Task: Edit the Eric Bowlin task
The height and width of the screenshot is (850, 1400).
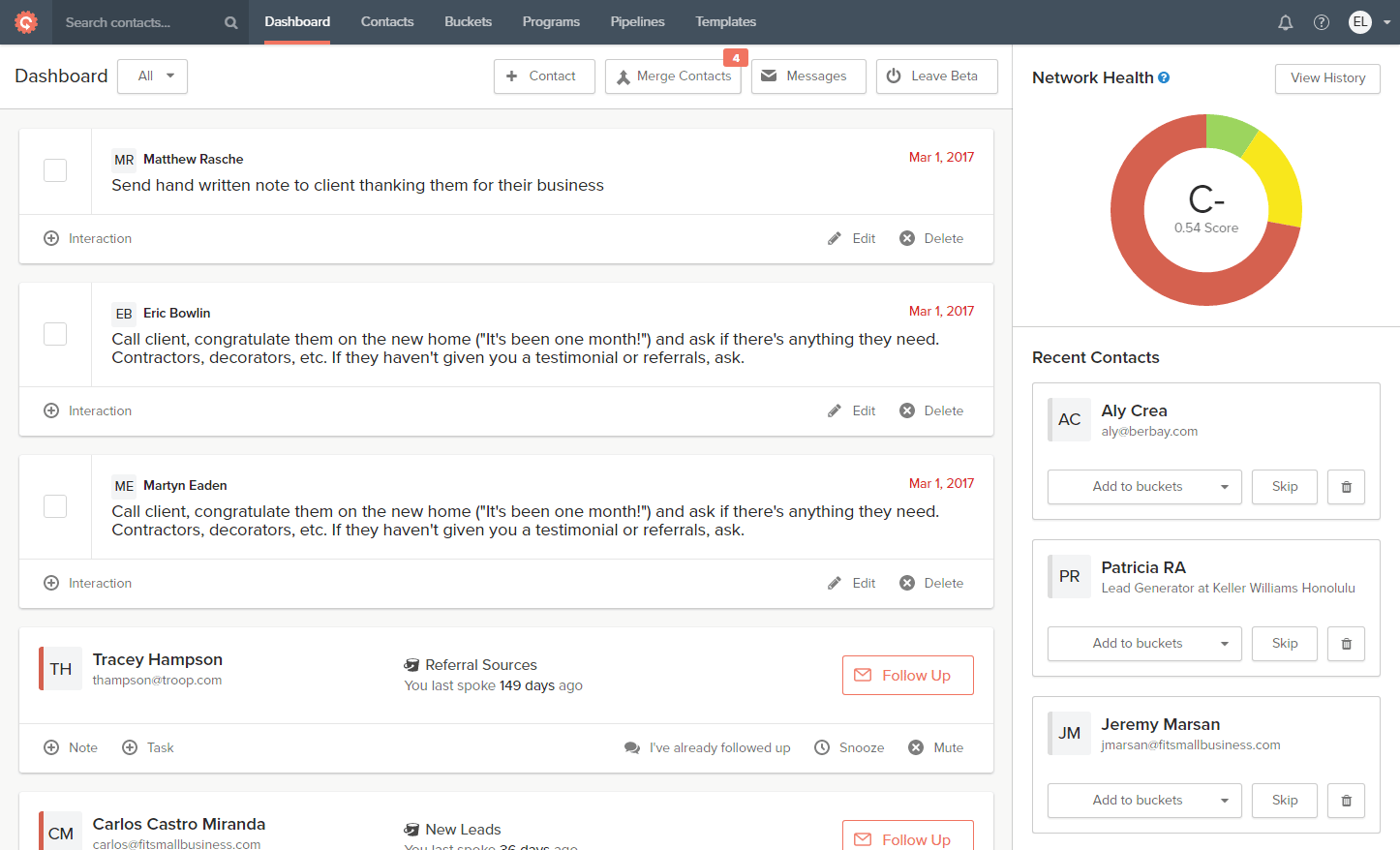Action: [852, 410]
